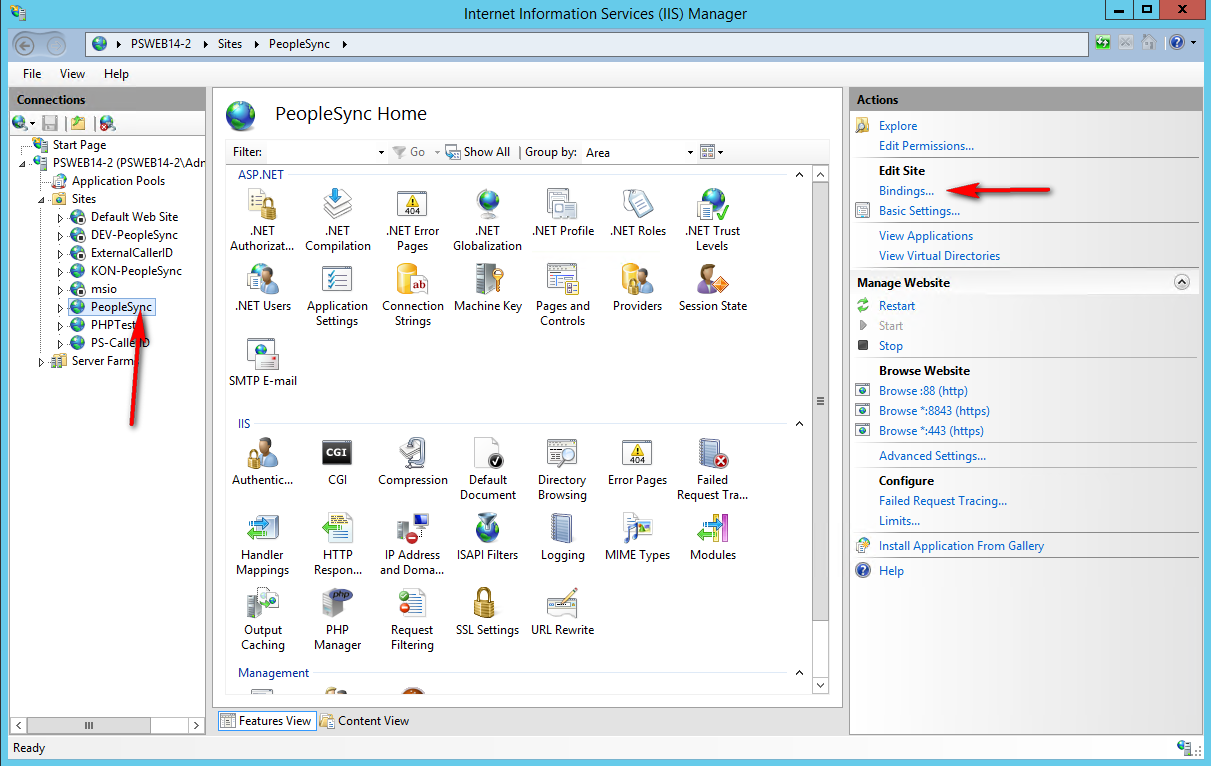Viewport: 1211px width, 766px height.
Task: Open .NET Globalization feature
Action: [487, 220]
